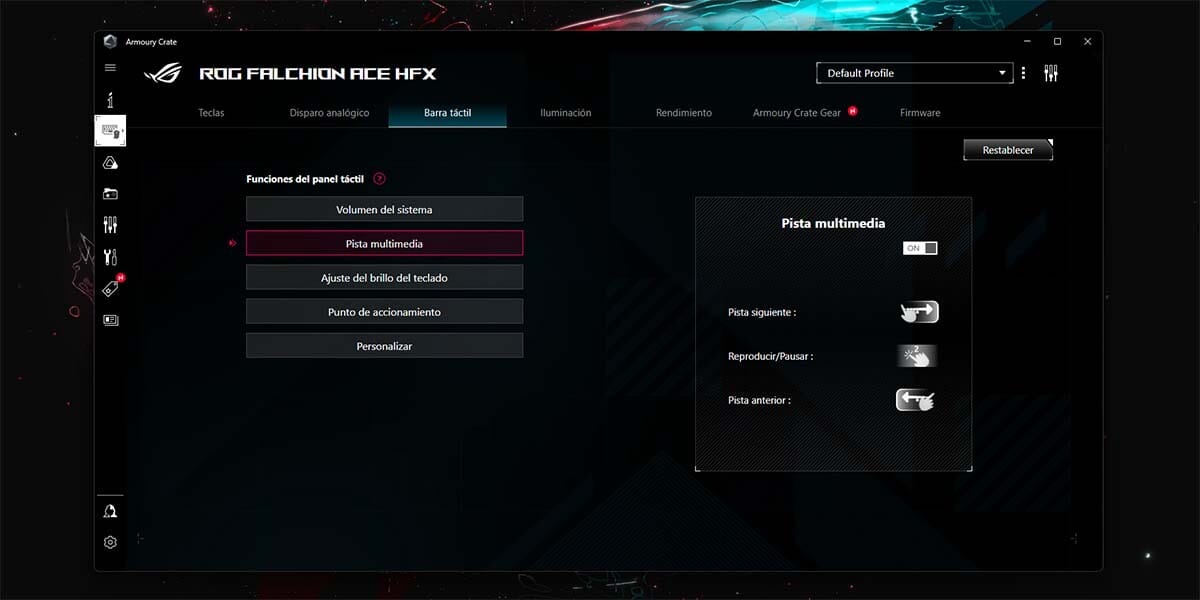The width and height of the screenshot is (1200, 600).
Task: Maximize the Armoury Crate window
Action: tap(1057, 41)
